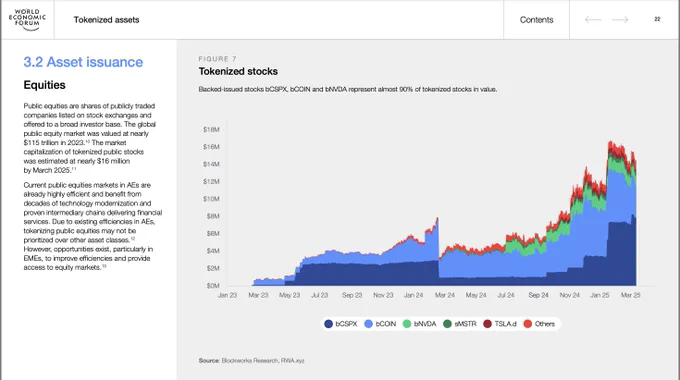Click the Mar 23 x-axis label

click(x=258, y=295)
